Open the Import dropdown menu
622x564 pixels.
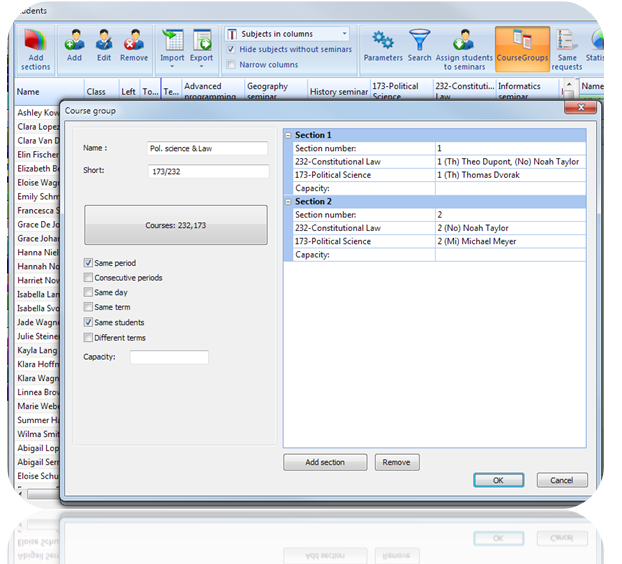[174, 58]
